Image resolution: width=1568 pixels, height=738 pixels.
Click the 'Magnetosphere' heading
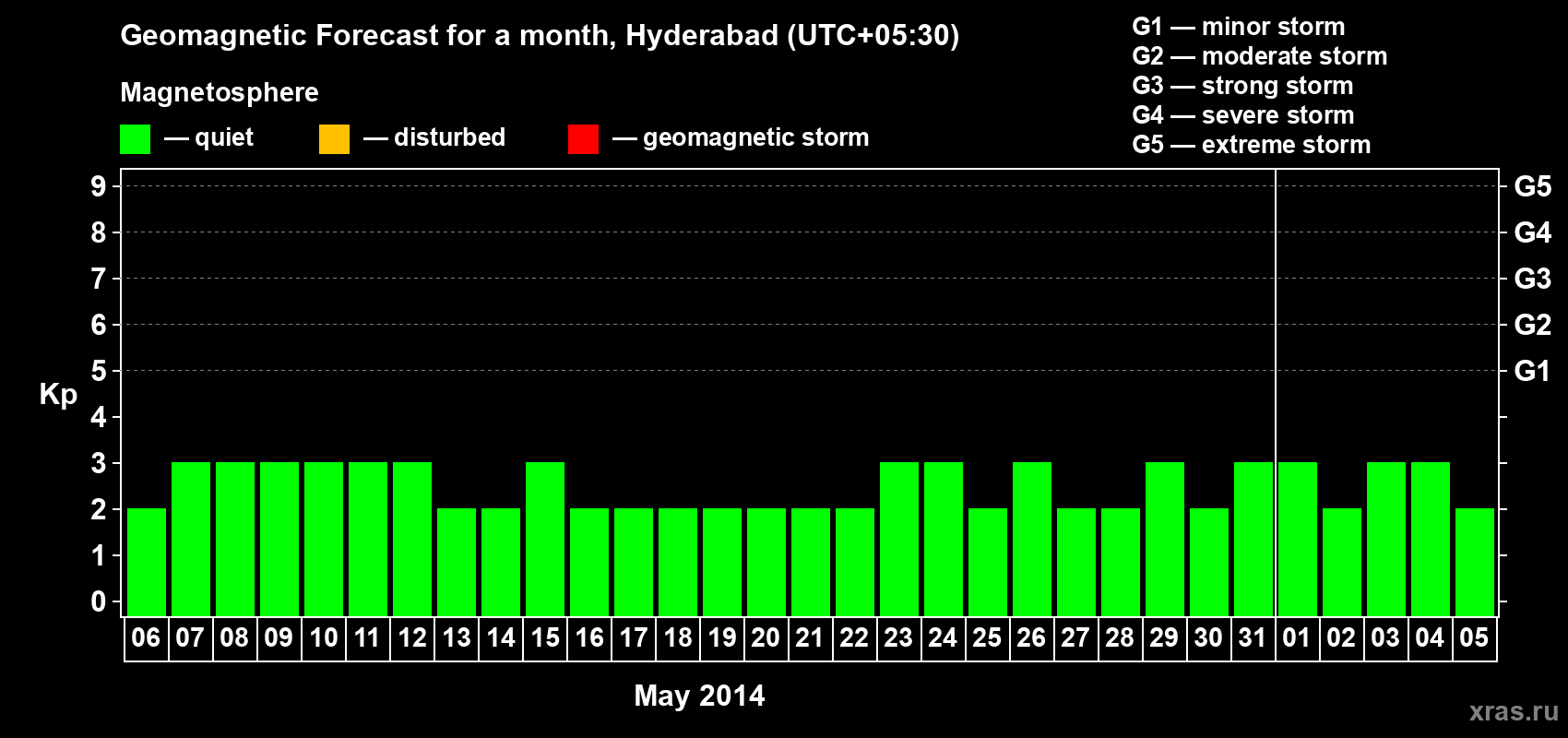[x=220, y=92]
